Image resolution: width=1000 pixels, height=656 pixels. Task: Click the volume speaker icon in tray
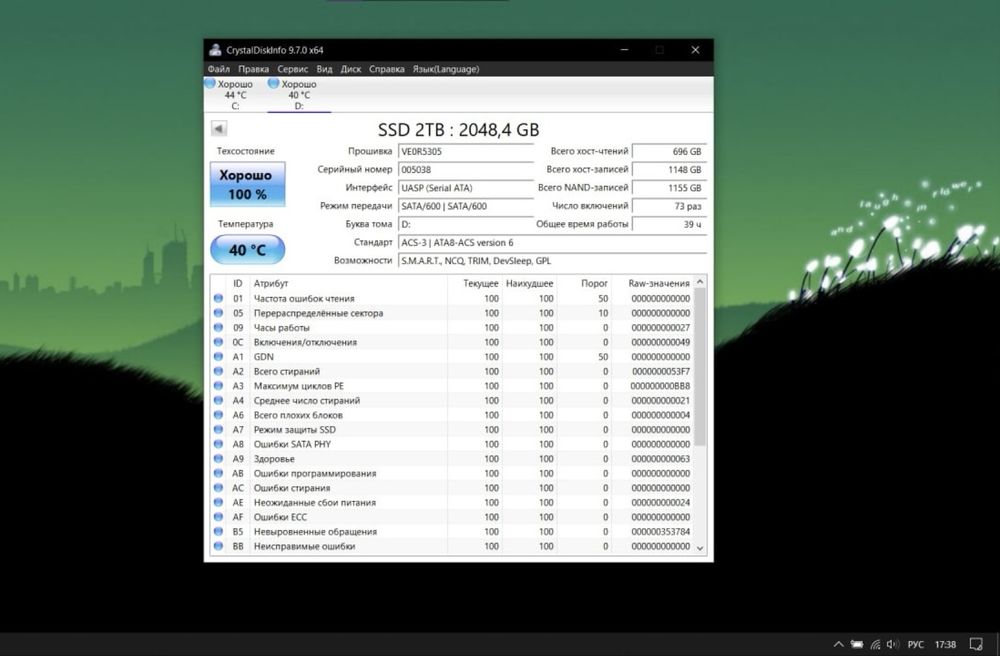893,645
